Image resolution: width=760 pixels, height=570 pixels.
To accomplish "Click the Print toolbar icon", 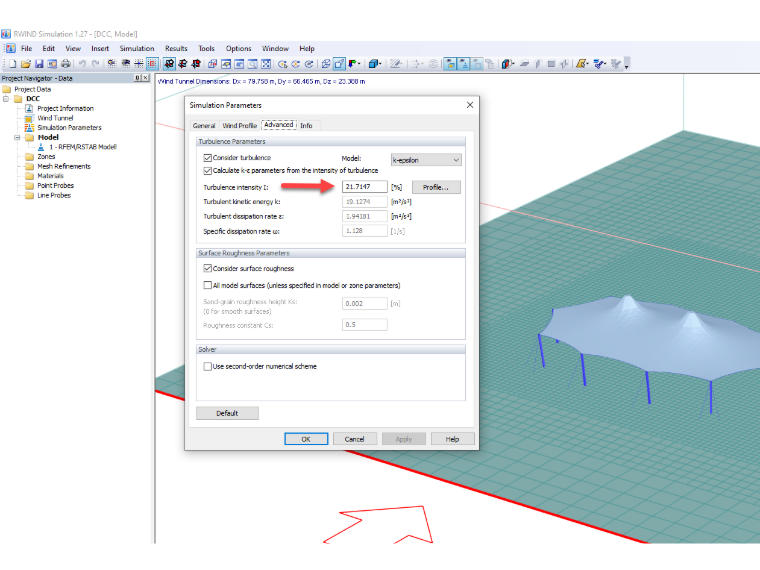I will point(66,63).
